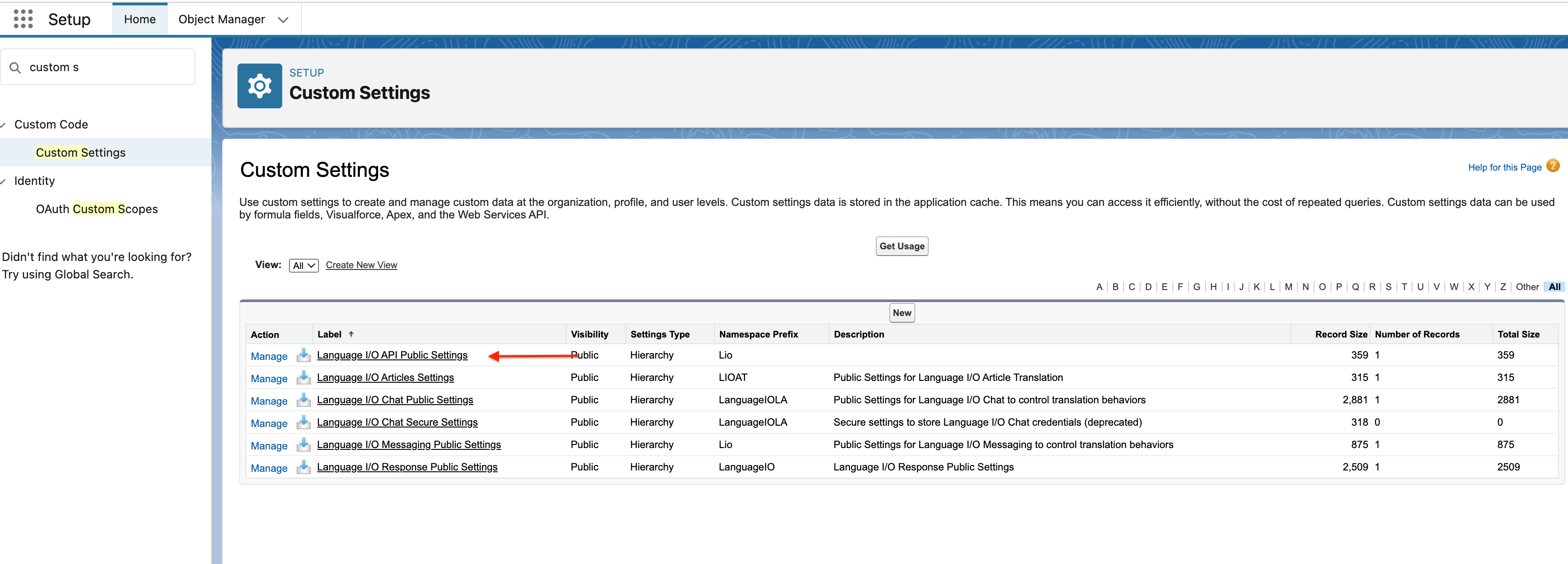Viewport: 1568px width, 564px height.
Task: Filter list by letter L
Action: click(1272, 286)
